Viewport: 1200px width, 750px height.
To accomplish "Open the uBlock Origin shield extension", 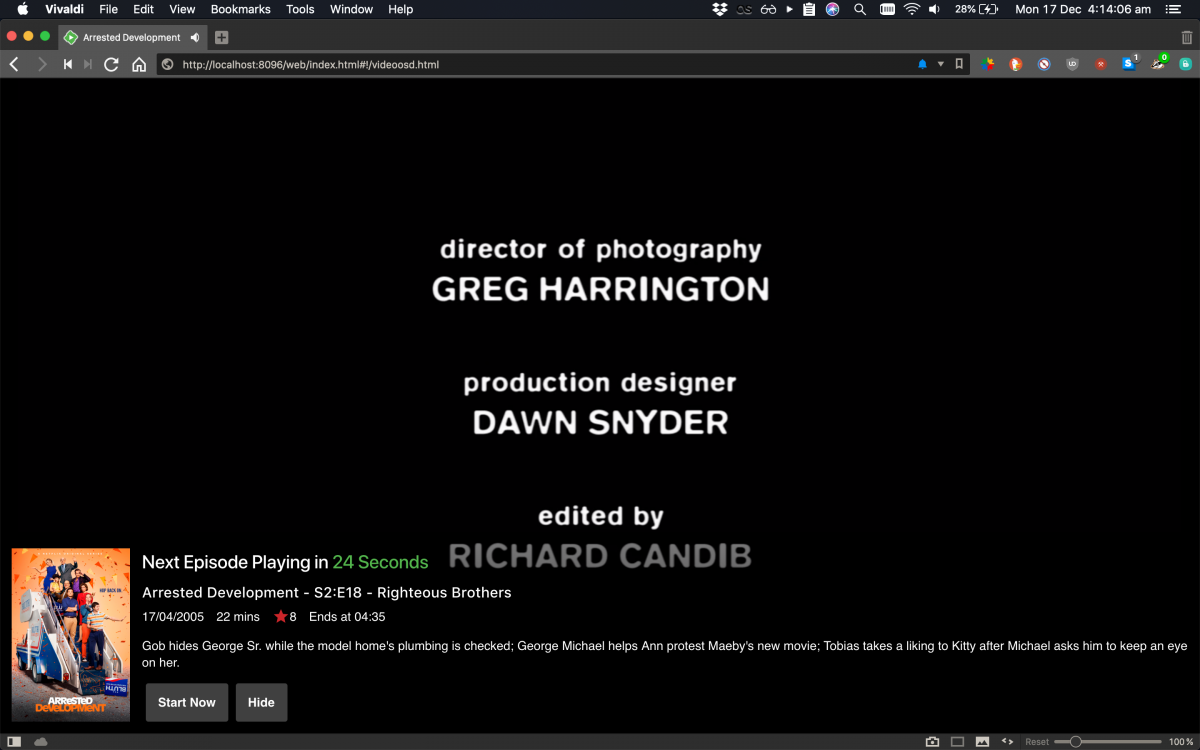I will coord(1073,64).
